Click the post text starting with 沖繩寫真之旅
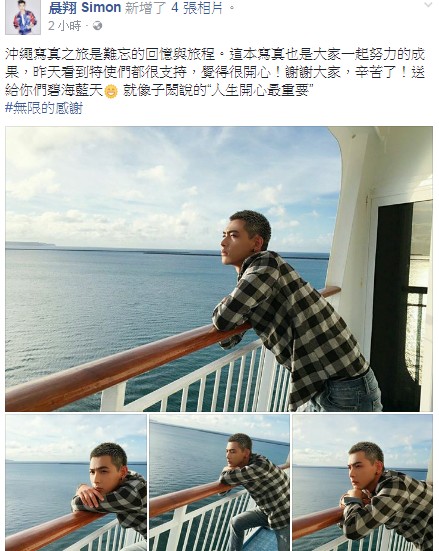The image size is (439, 551). click(215, 73)
